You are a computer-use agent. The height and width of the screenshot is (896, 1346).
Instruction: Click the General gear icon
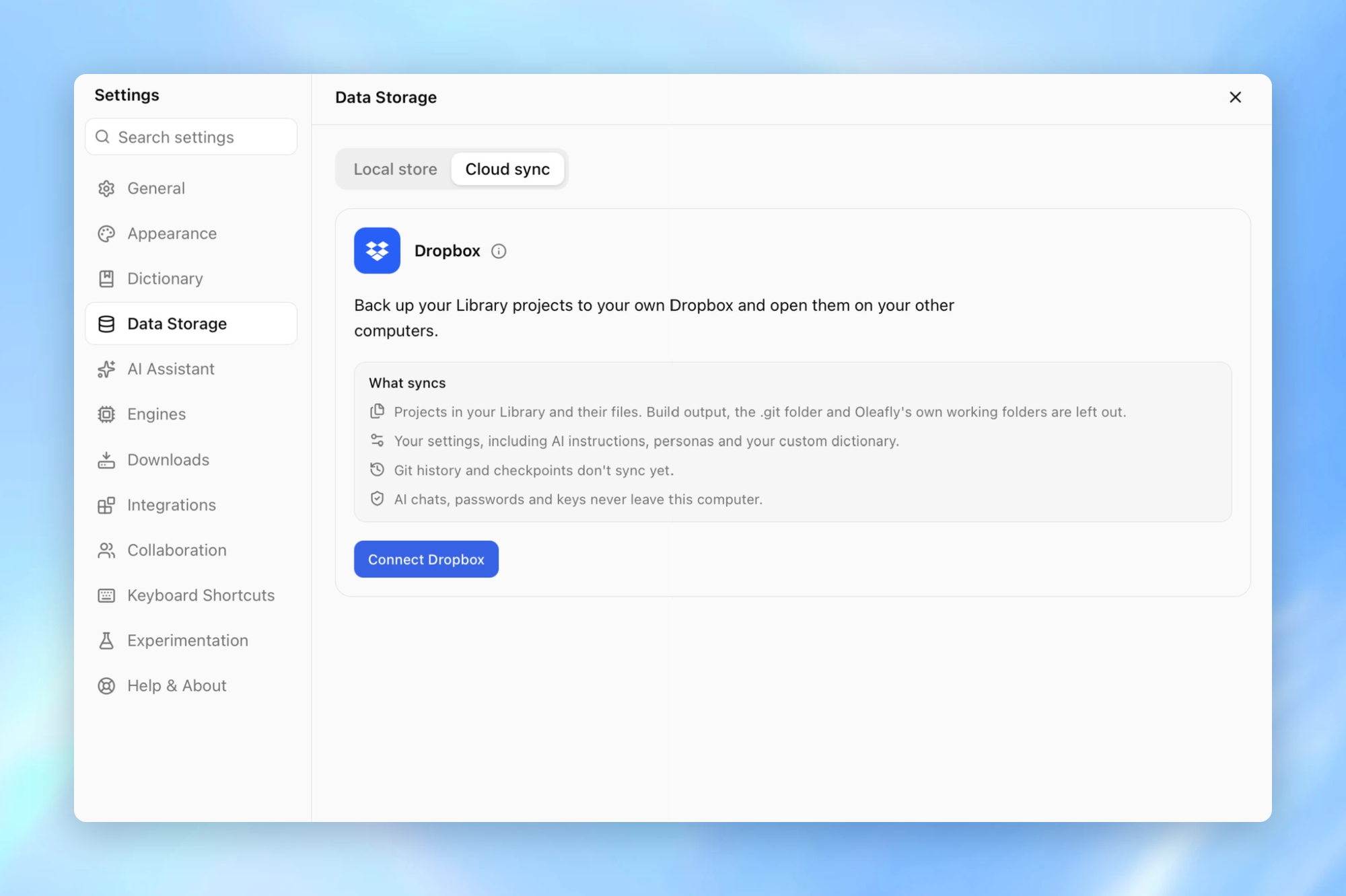(106, 188)
